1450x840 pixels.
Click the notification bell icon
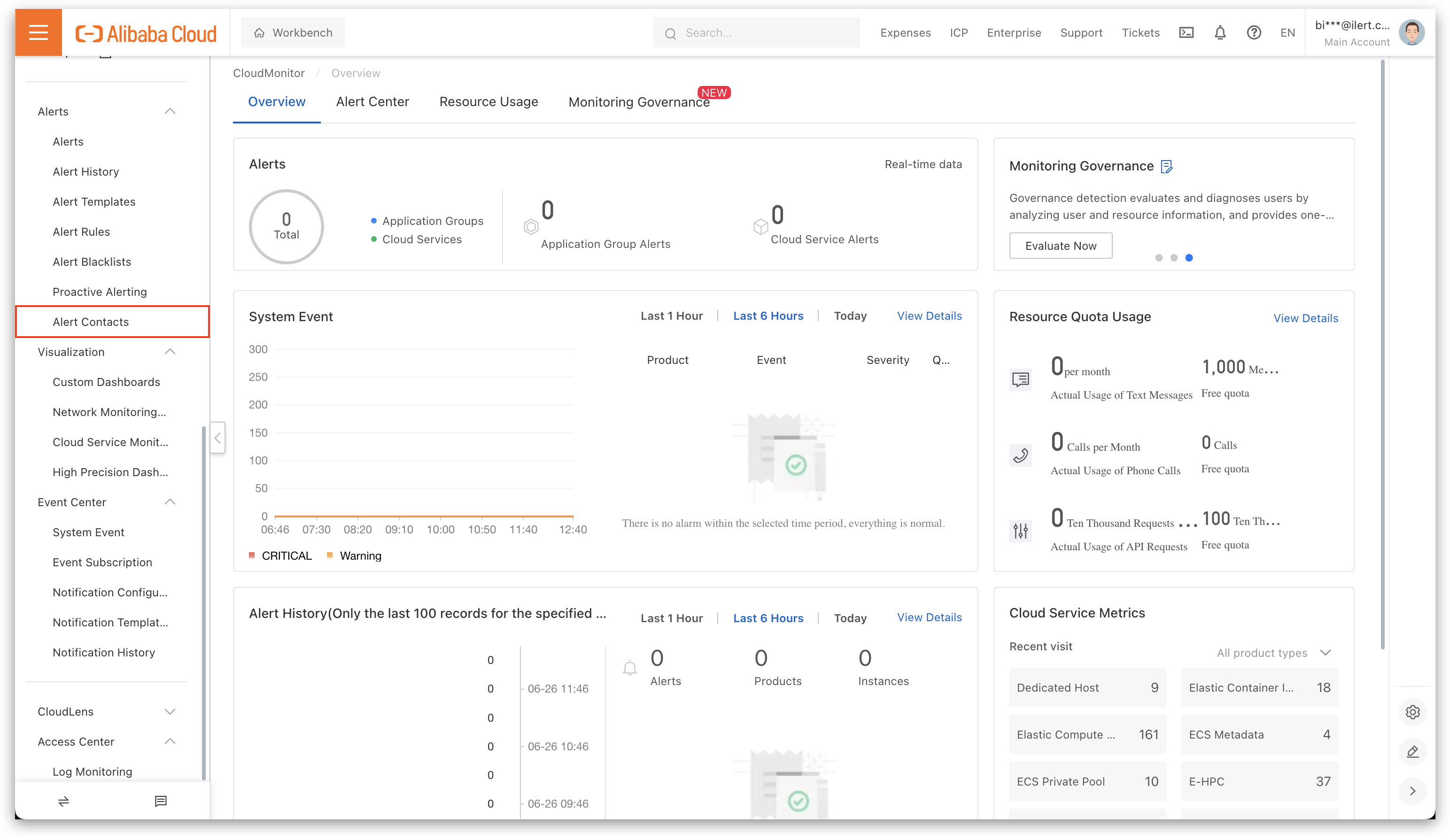point(1220,33)
